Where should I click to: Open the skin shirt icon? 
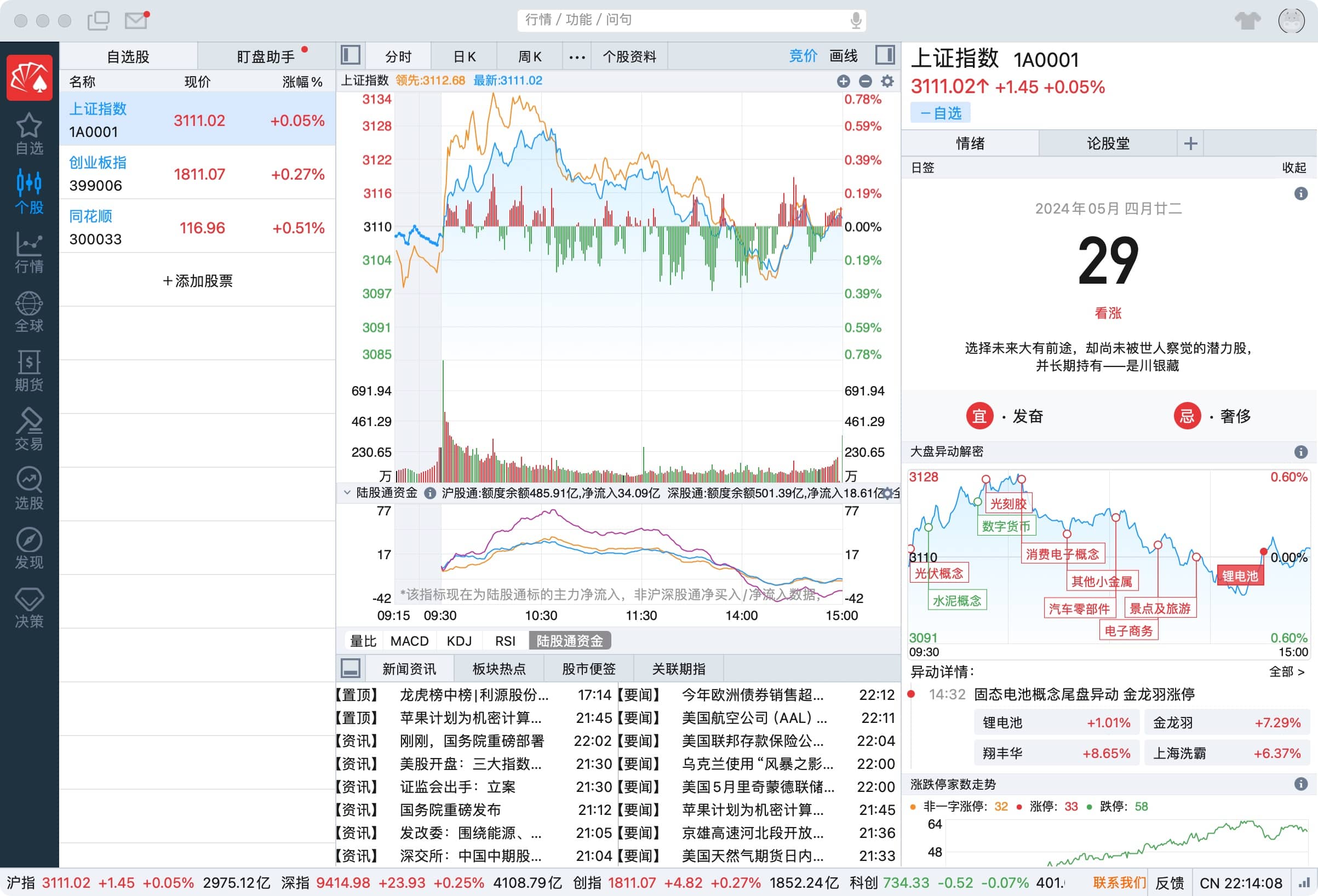(x=1248, y=20)
